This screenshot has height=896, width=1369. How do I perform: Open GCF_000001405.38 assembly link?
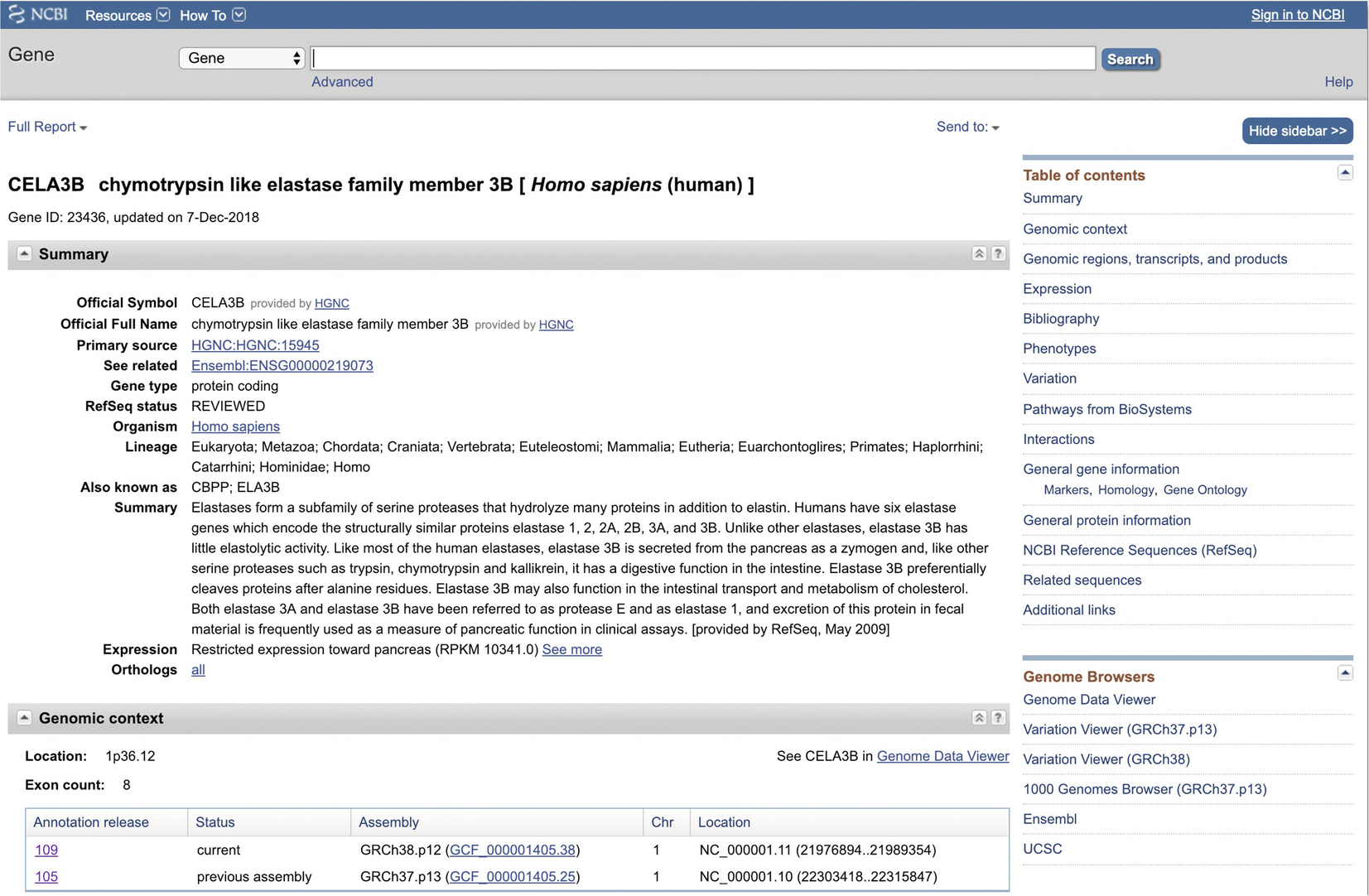pos(513,850)
